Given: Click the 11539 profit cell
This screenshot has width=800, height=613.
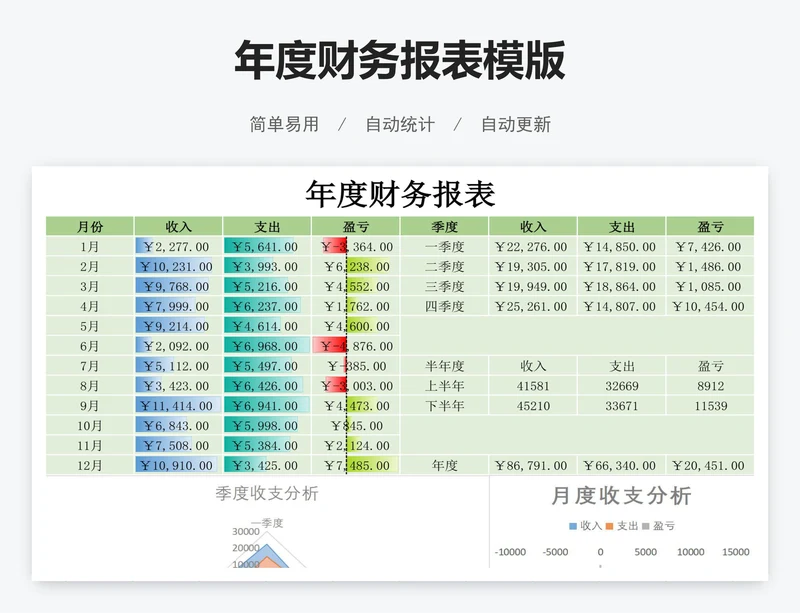Looking at the screenshot, I should coord(710,406).
